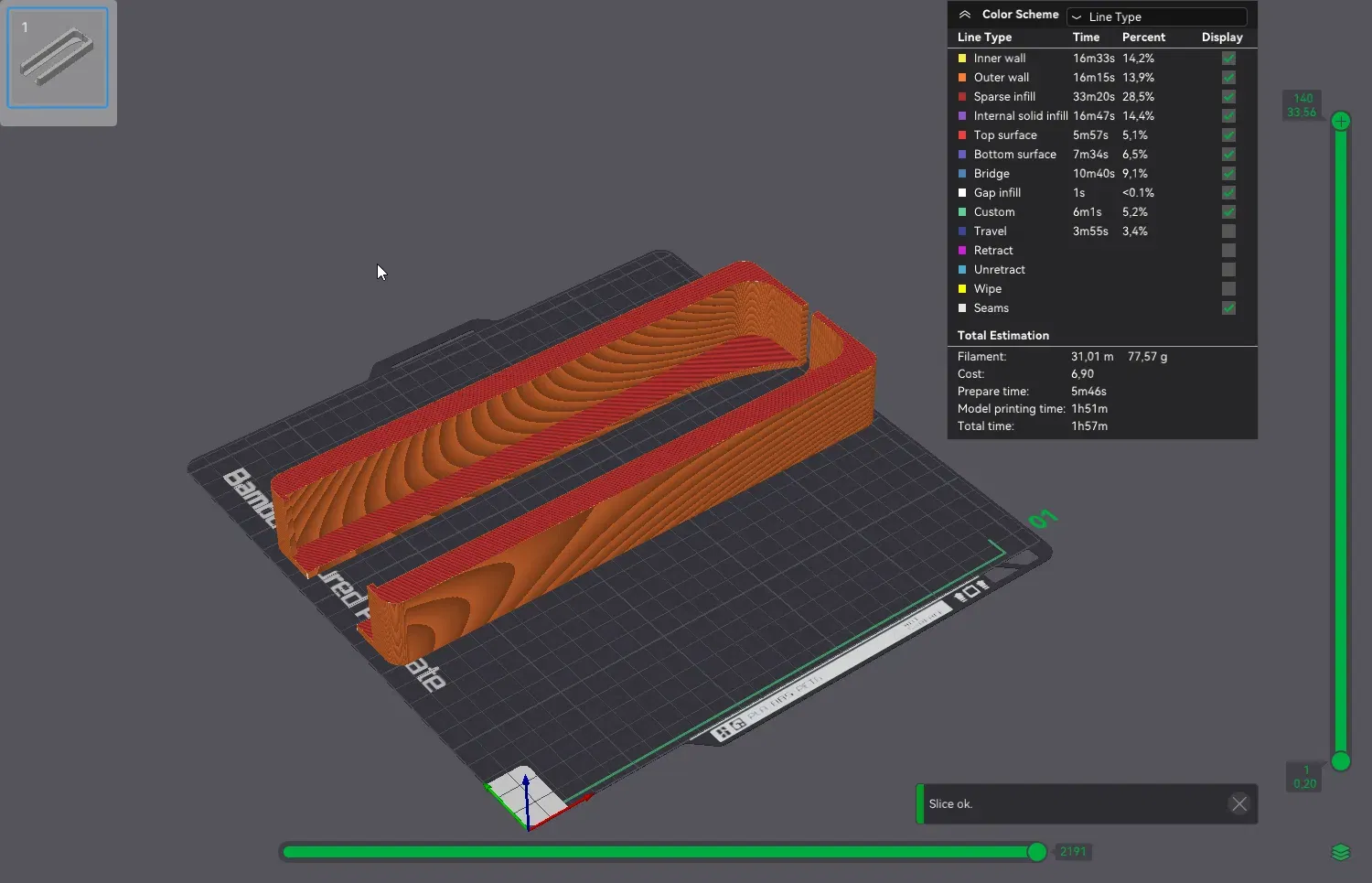Click the Prepare time value 5m46s
Screen dimensions: 1372x883
tap(1088, 392)
